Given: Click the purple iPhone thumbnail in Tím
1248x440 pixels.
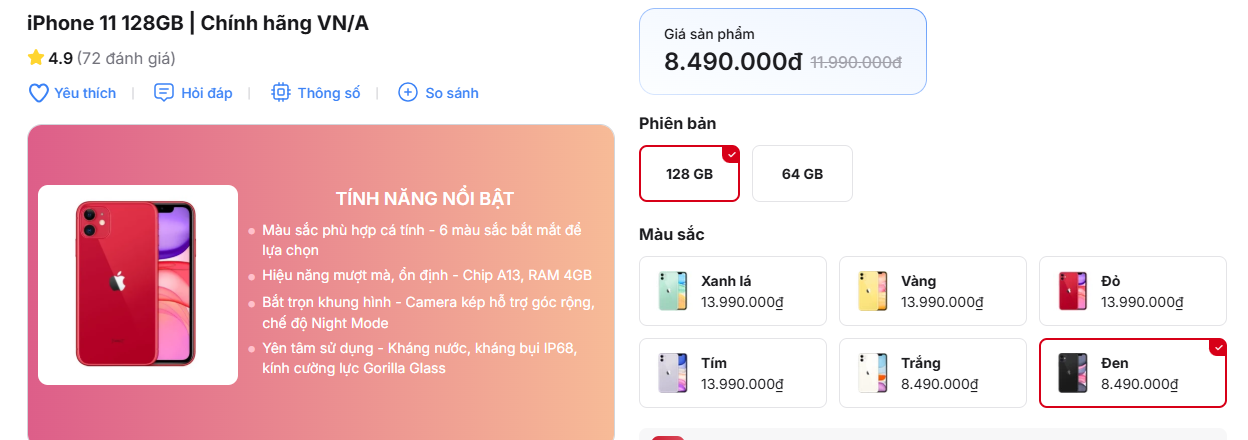Looking at the screenshot, I should click(673, 373).
